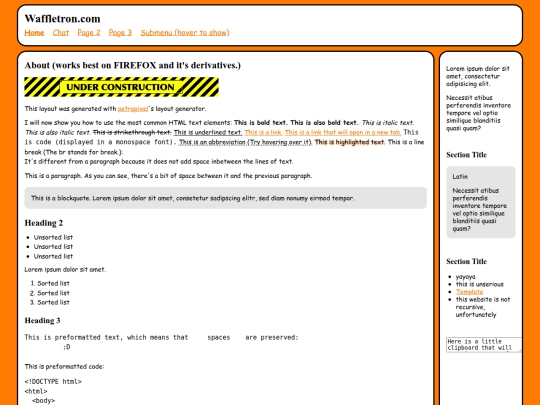This screenshot has width=540, height=405.
Task: Click the 'This is a link.' hyperlink
Action: click(263, 132)
